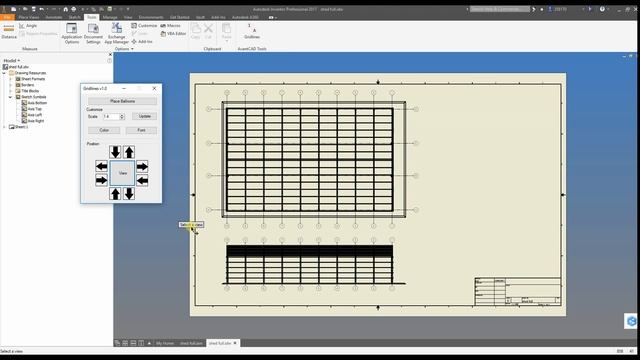The width and height of the screenshot is (640, 360).
Task: Close the Gridlines dialog
Action: tap(154, 88)
